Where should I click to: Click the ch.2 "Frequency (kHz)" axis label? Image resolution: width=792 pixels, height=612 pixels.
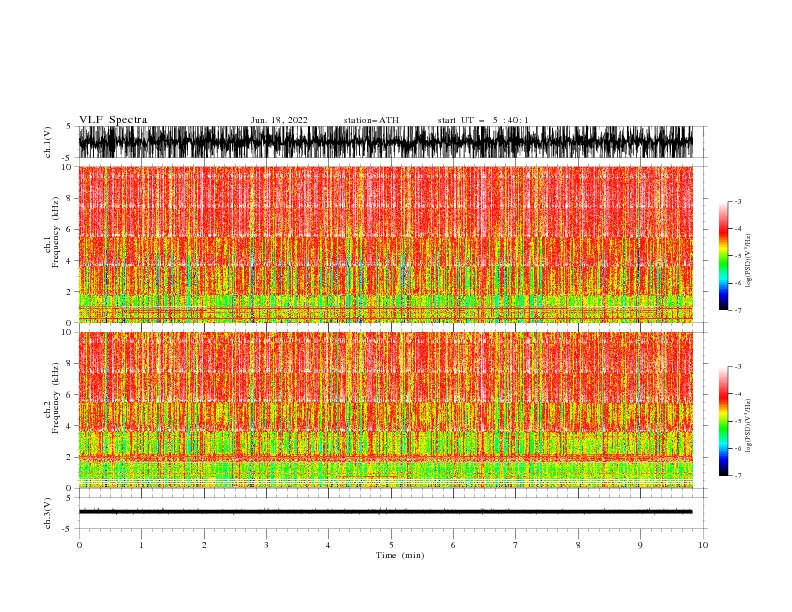[x=56, y=398]
